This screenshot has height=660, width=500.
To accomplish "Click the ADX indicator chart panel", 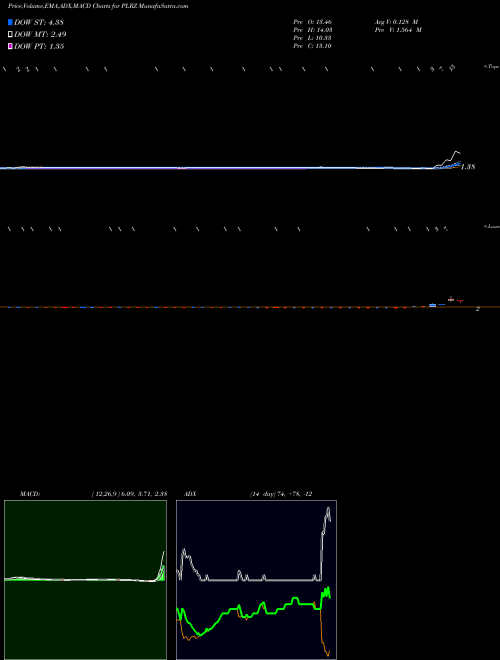I will pyautogui.click(x=256, y=580).
